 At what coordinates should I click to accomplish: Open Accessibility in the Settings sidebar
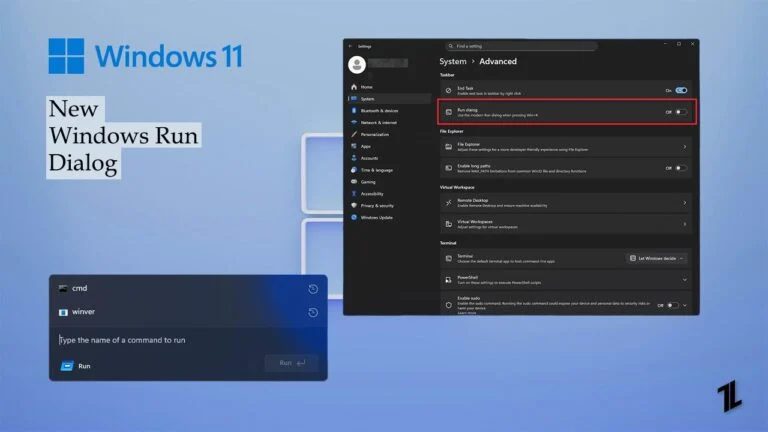[x=372, y=193]
